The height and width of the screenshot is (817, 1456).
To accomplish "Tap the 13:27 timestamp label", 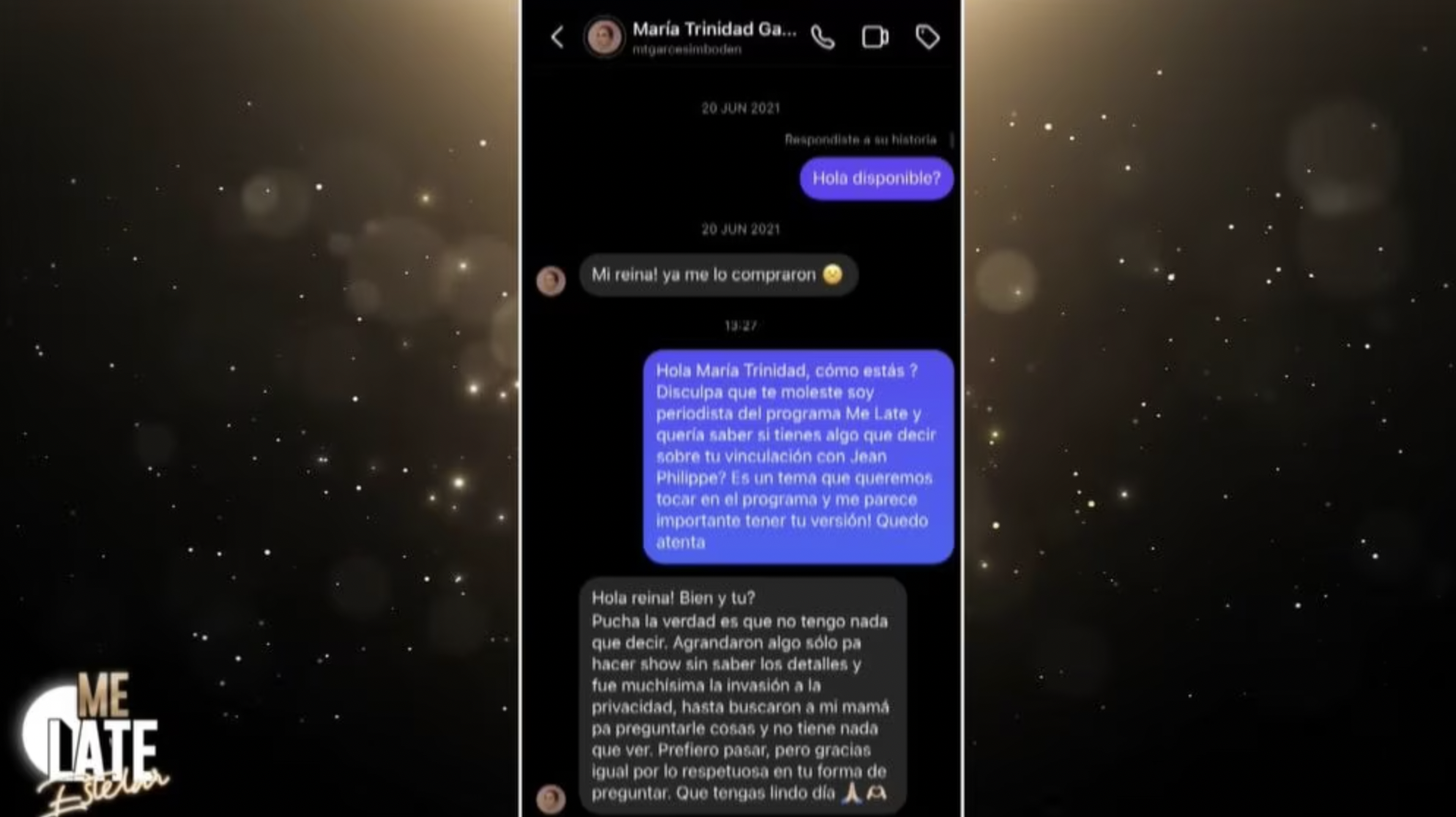I will click(x=740, y=326).
